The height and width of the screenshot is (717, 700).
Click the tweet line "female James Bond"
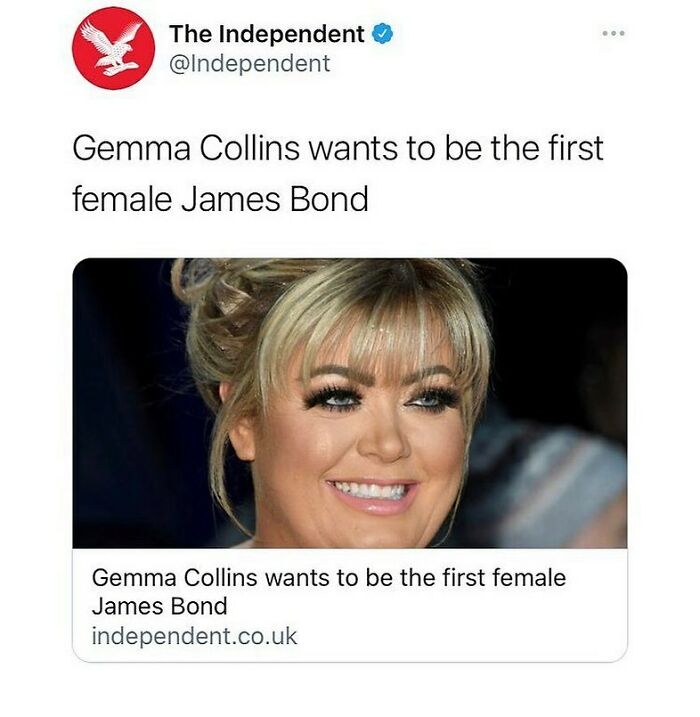(x=220, y=199)
